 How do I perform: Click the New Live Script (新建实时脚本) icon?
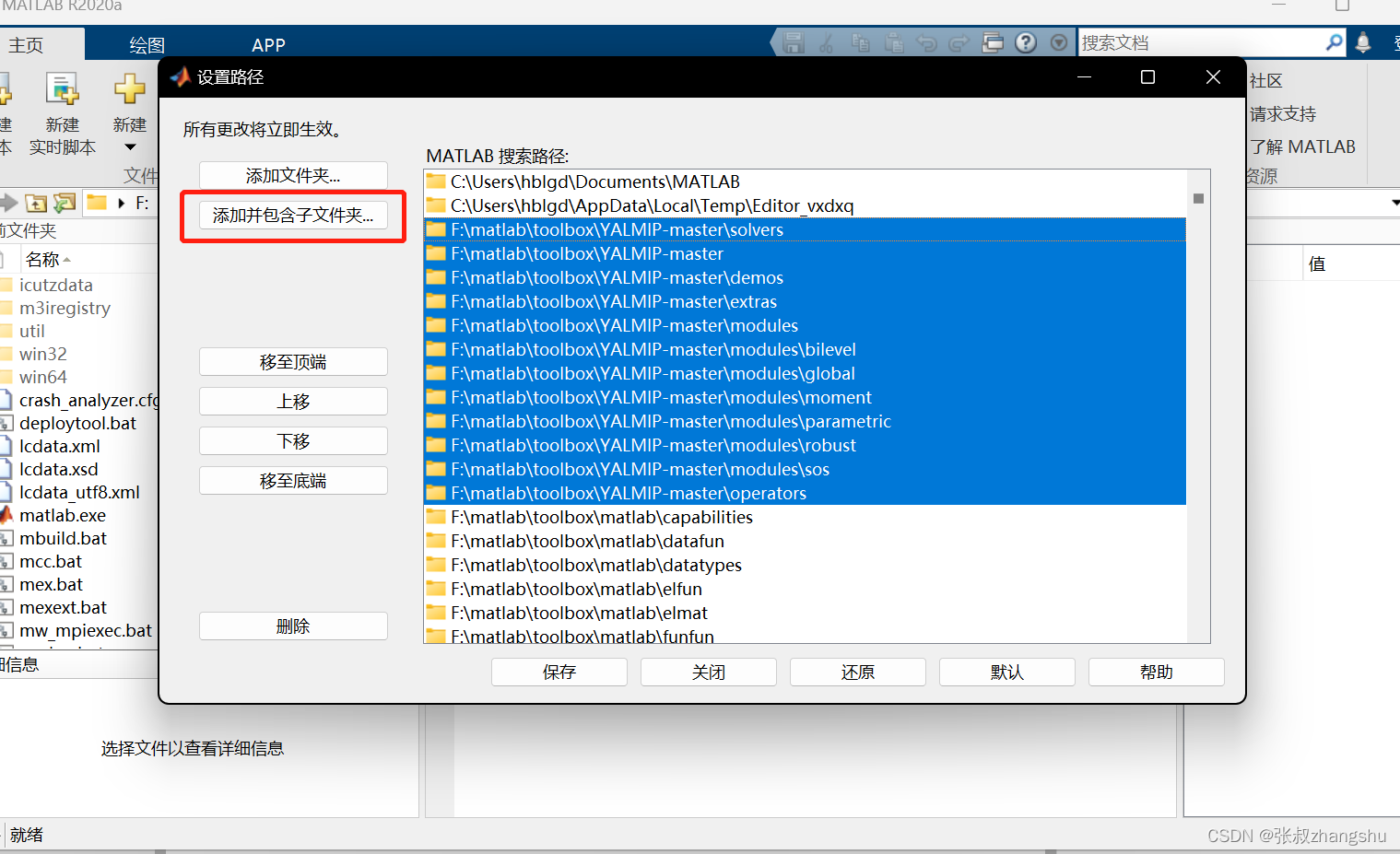[62, 90]
